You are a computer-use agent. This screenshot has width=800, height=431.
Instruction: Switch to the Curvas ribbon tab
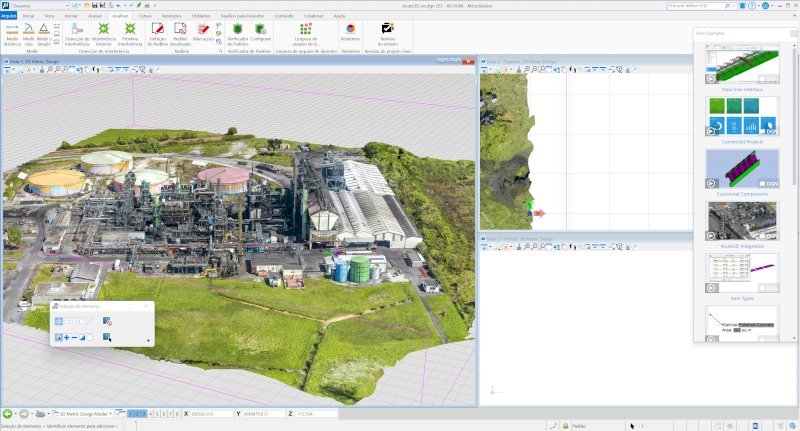coord(146,17)
